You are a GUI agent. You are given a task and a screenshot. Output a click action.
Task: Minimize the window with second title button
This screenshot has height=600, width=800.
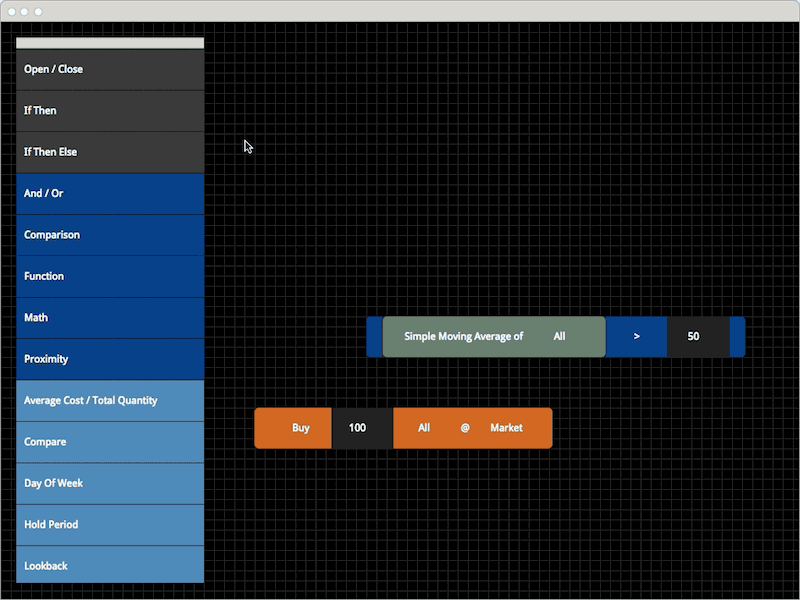pyautogui.click(x=24, y=11)
